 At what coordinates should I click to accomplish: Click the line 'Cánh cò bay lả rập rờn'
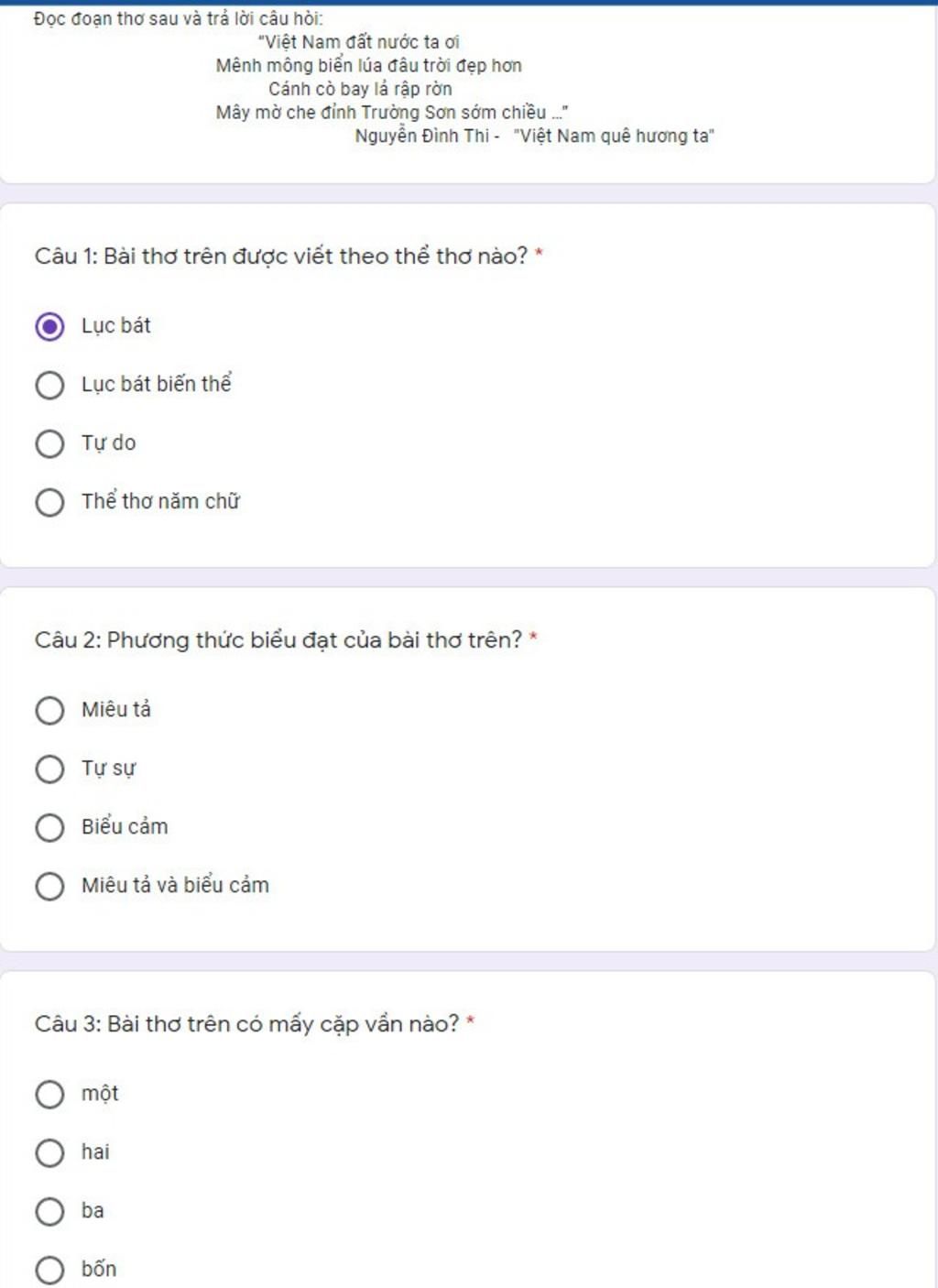coord(360,89)
